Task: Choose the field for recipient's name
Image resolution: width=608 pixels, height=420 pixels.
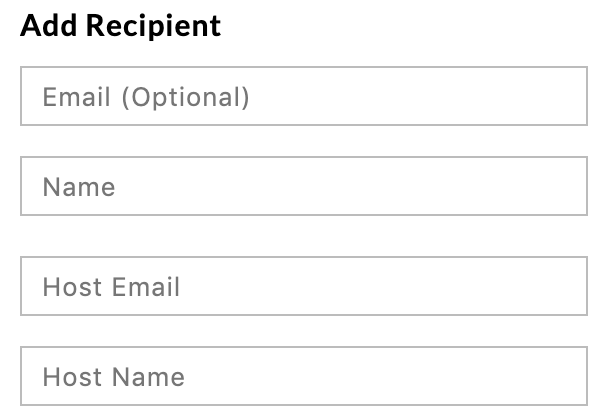Action: (303, 187)
